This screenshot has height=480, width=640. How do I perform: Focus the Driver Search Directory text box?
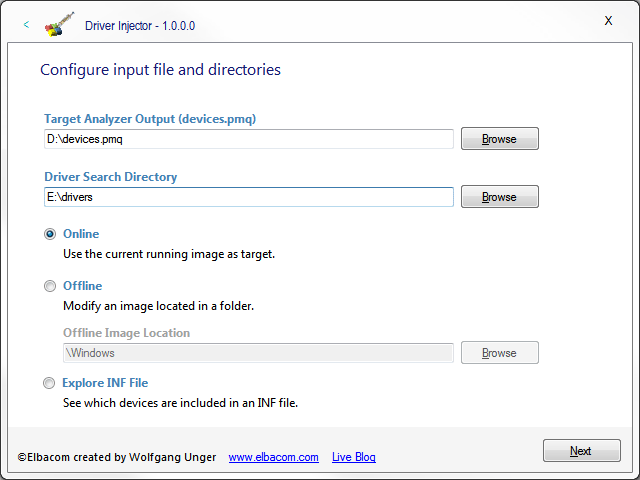point(248,197)
